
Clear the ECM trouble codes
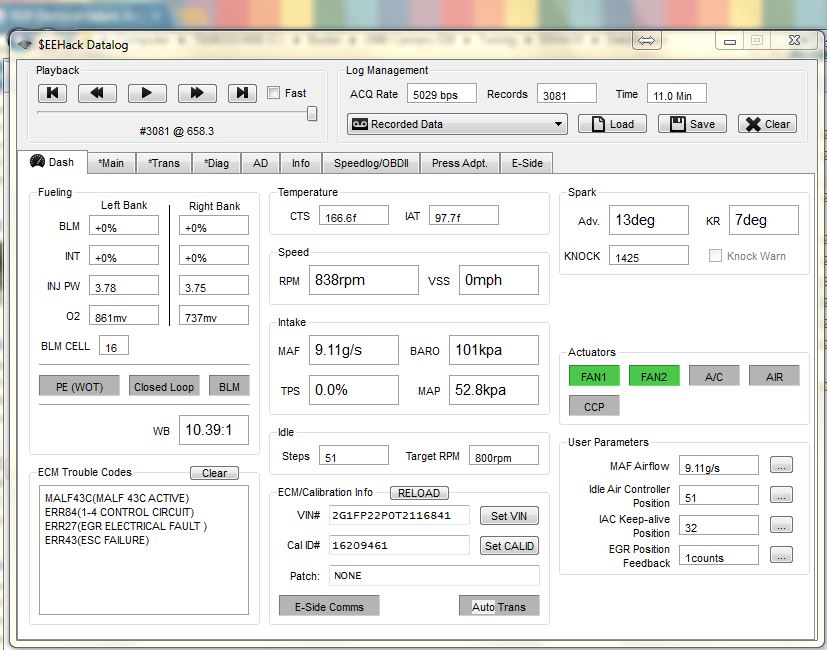[214, 473]
